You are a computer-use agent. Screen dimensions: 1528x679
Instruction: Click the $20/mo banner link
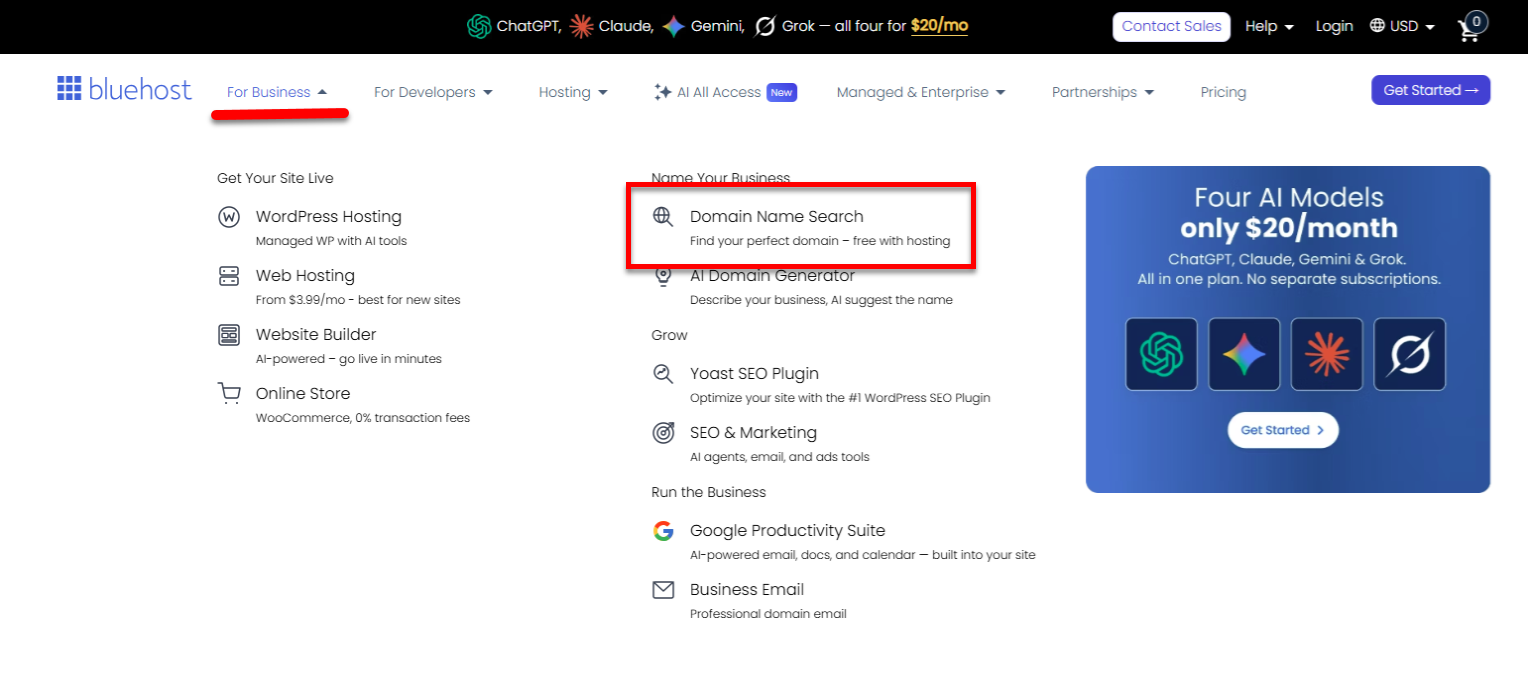coord(939,26)
